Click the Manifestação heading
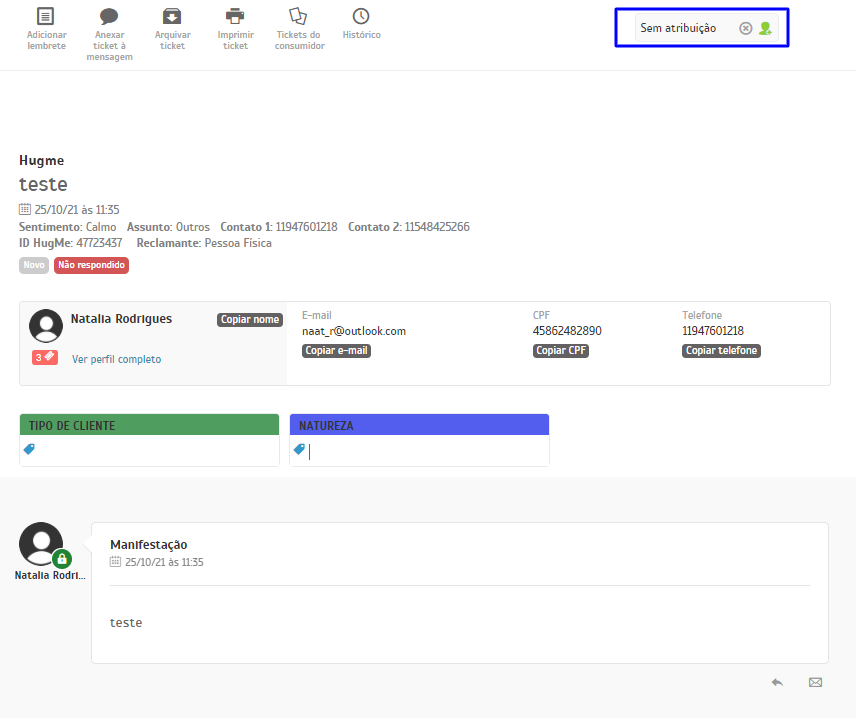Viewport: 856px width, 718px height. click(x=148, y=544)
